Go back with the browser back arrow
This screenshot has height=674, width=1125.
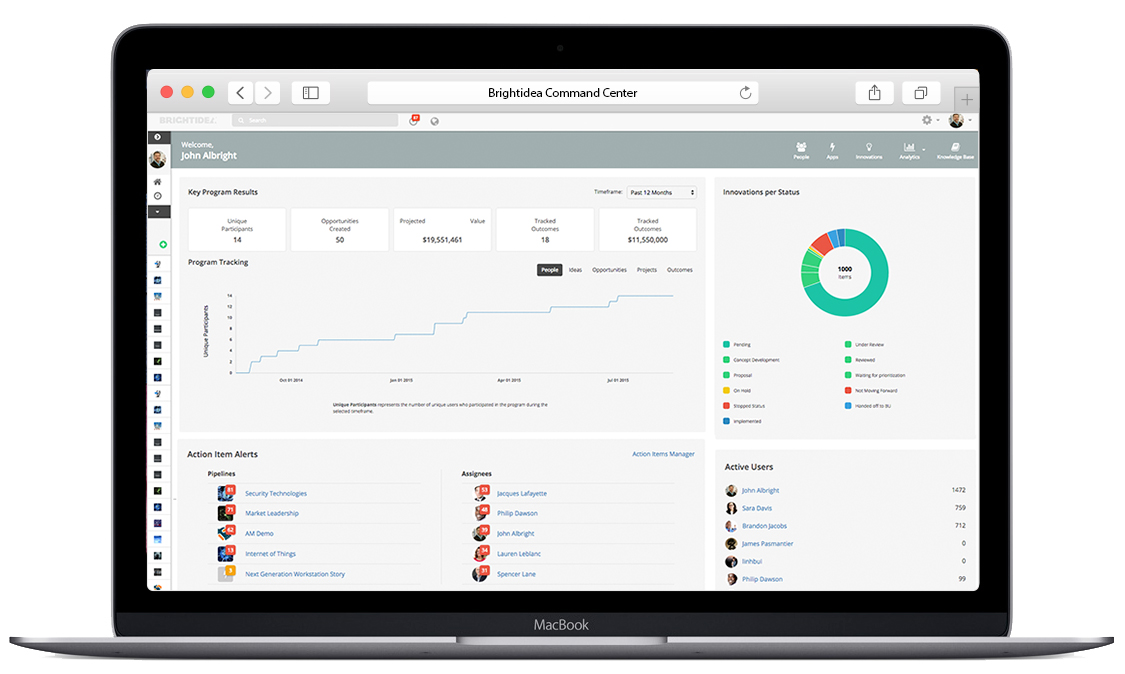240,93
